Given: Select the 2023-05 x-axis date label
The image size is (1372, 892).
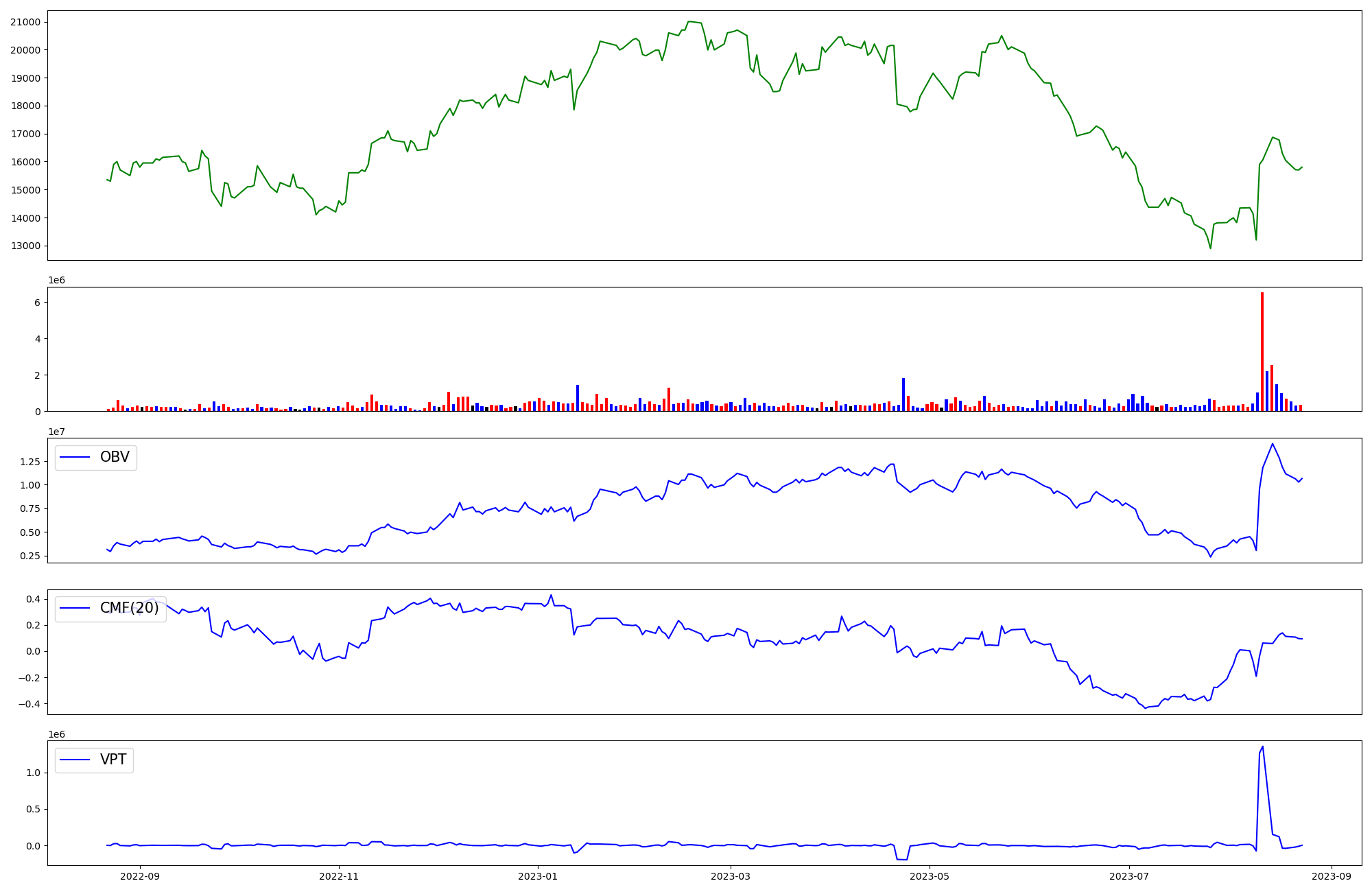Looking at the screenshot, I should (x=930, y=876).
